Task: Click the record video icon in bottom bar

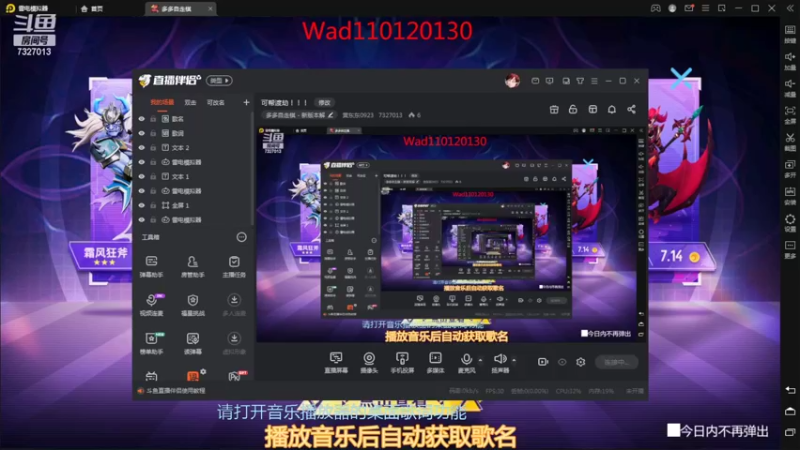Action: point(543,362)
